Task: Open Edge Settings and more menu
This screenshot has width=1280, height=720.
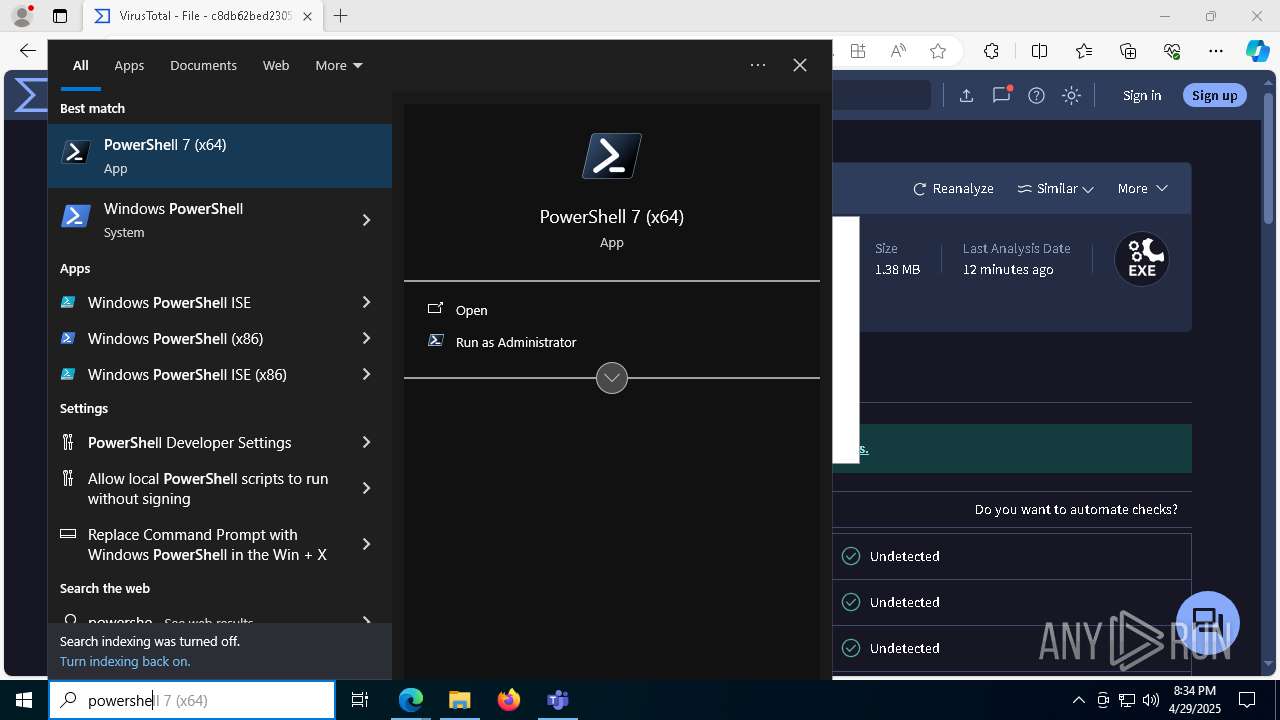Action: pos(1216,51)
